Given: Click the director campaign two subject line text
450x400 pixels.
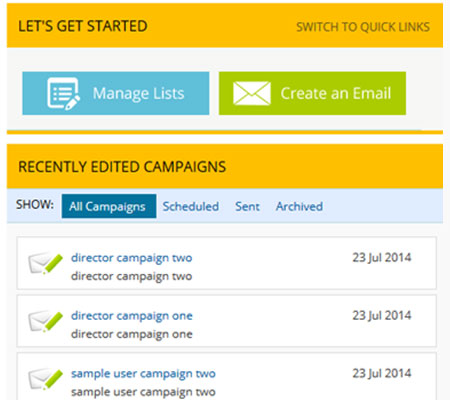Looking at the screenshot, I should click(x=131, y=276).
